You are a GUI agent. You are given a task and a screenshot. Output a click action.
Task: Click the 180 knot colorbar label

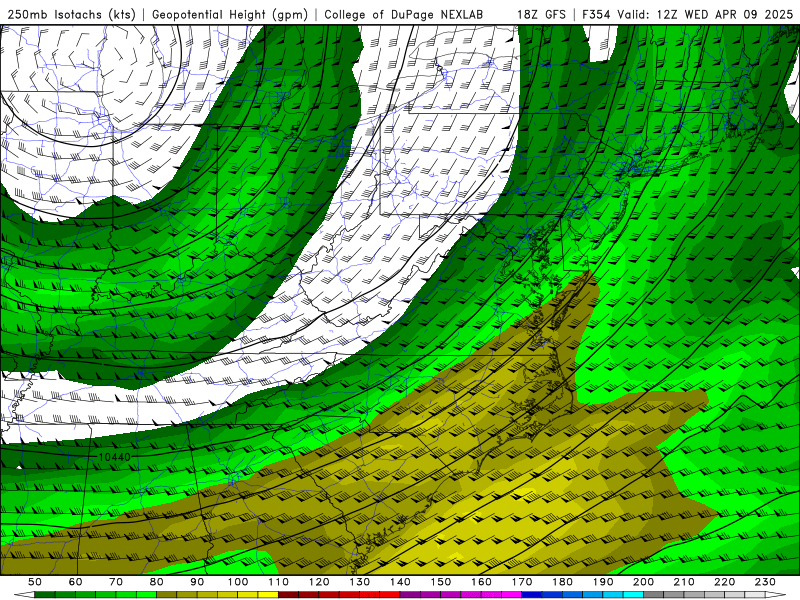coord(562,582)
